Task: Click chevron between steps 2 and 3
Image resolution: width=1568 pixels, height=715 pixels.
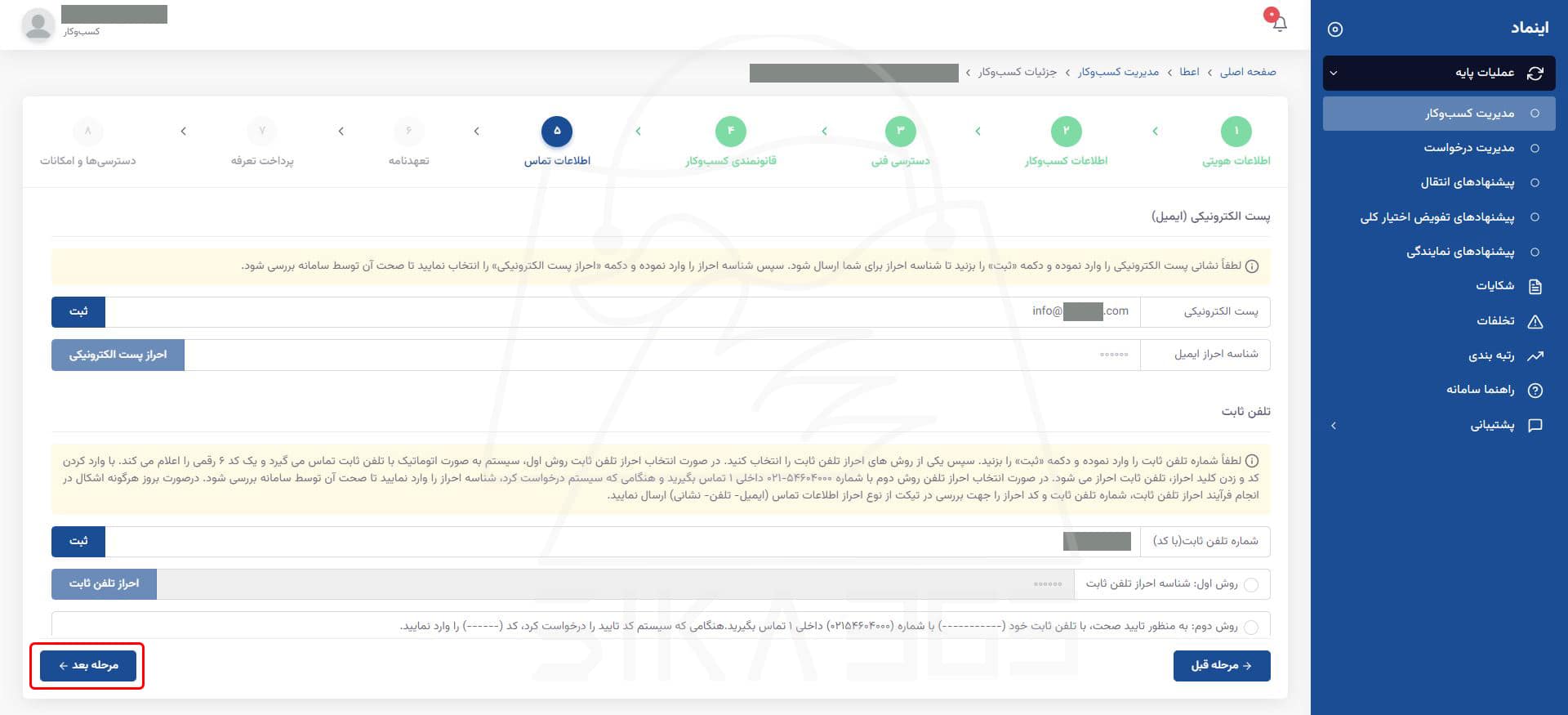Action: point(978,131)
